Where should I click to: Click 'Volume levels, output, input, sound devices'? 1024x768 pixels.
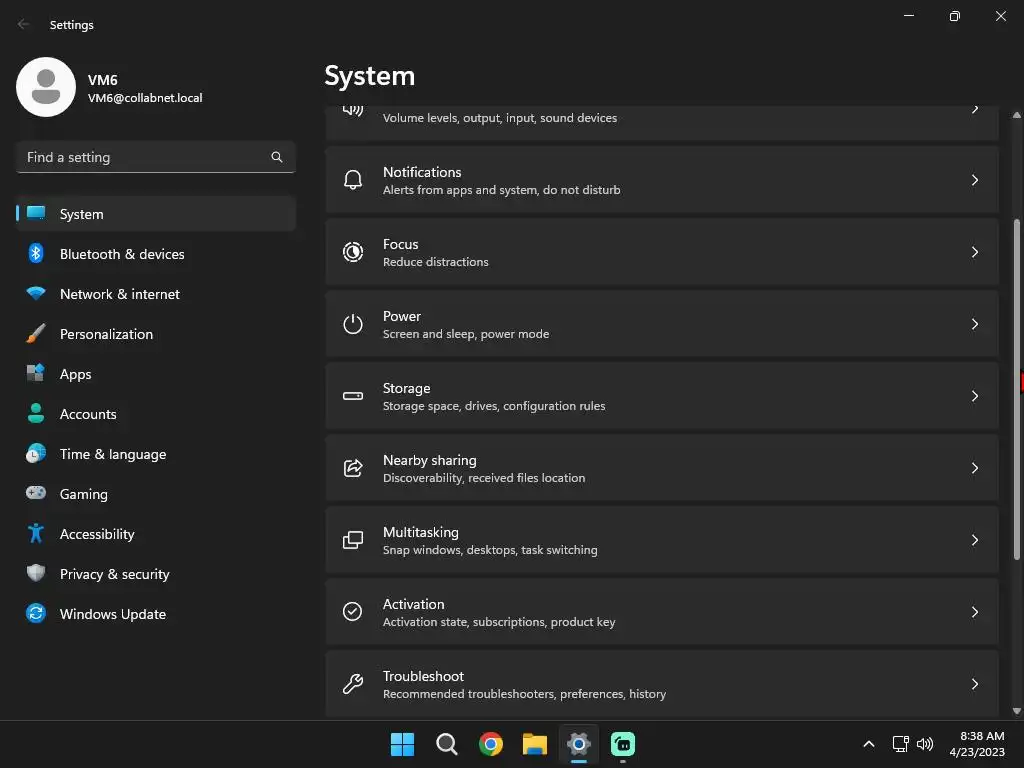(x=500, y=118)
